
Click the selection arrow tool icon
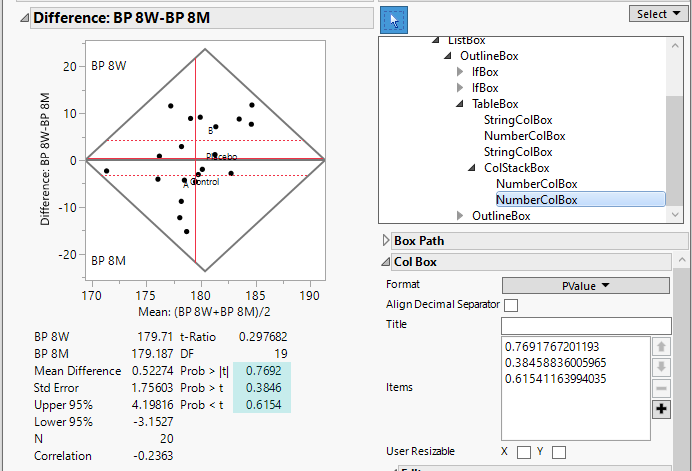(x=394, y=20)
